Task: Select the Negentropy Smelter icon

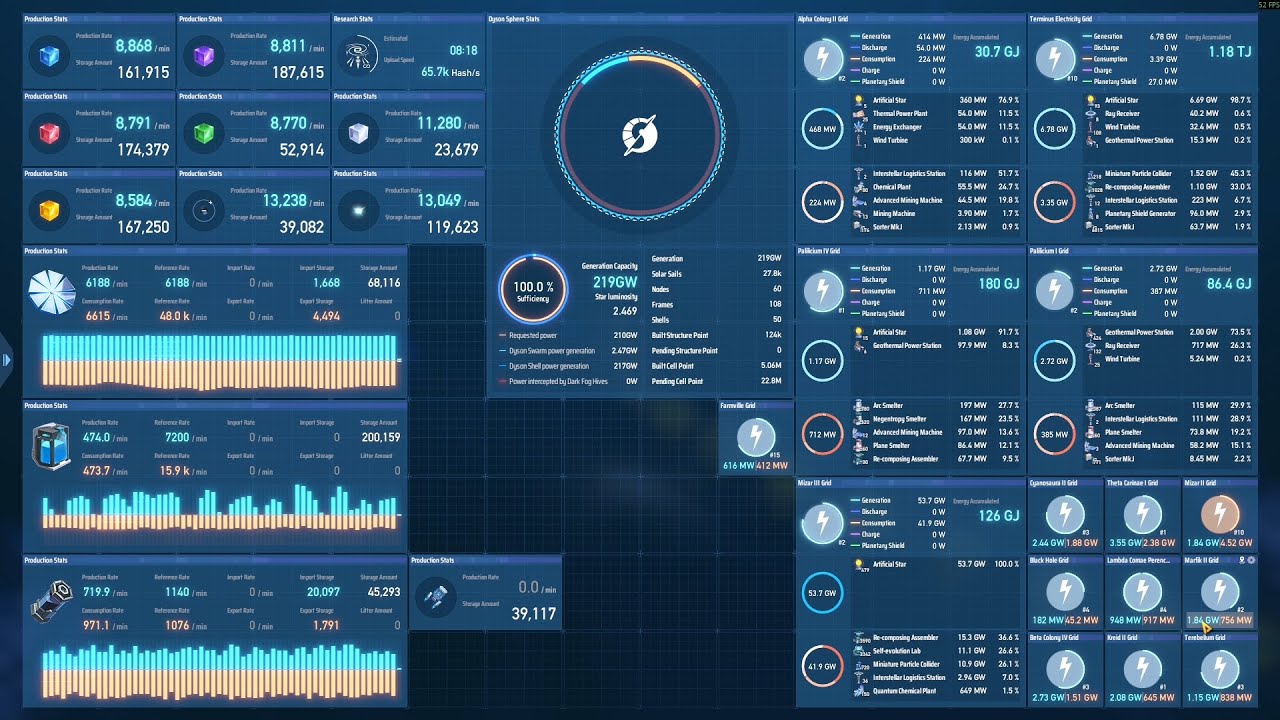Action: point(859,419)
